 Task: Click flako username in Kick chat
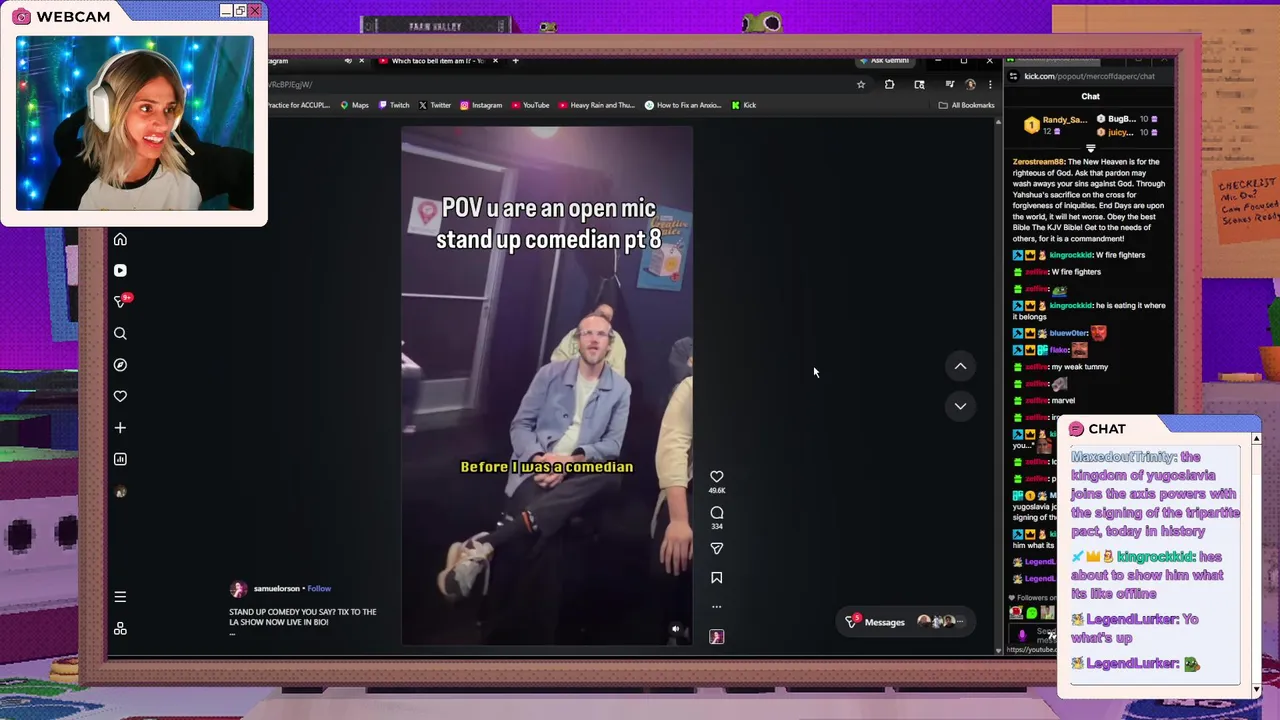[x=1059, y=350]
